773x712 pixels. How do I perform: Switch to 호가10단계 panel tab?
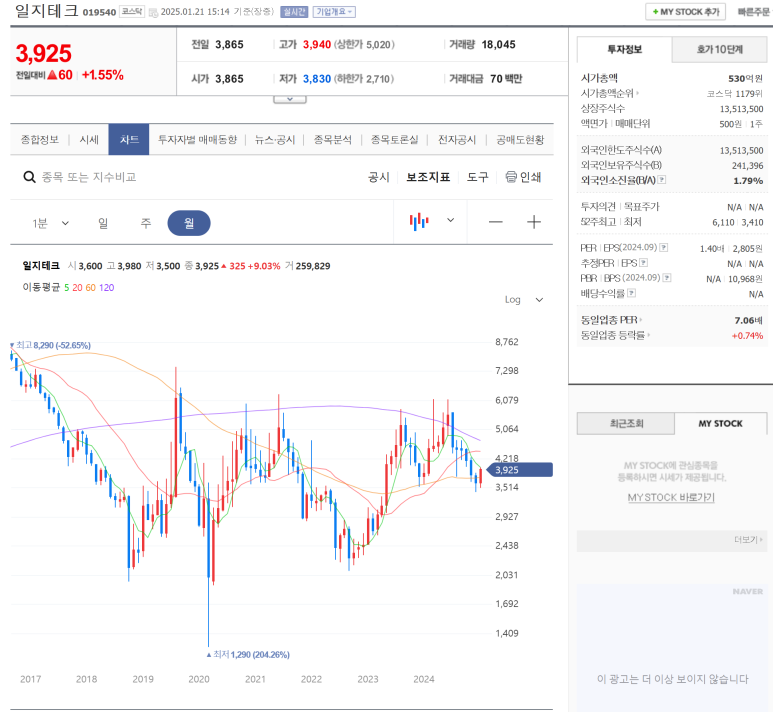(x=719, y=49)
